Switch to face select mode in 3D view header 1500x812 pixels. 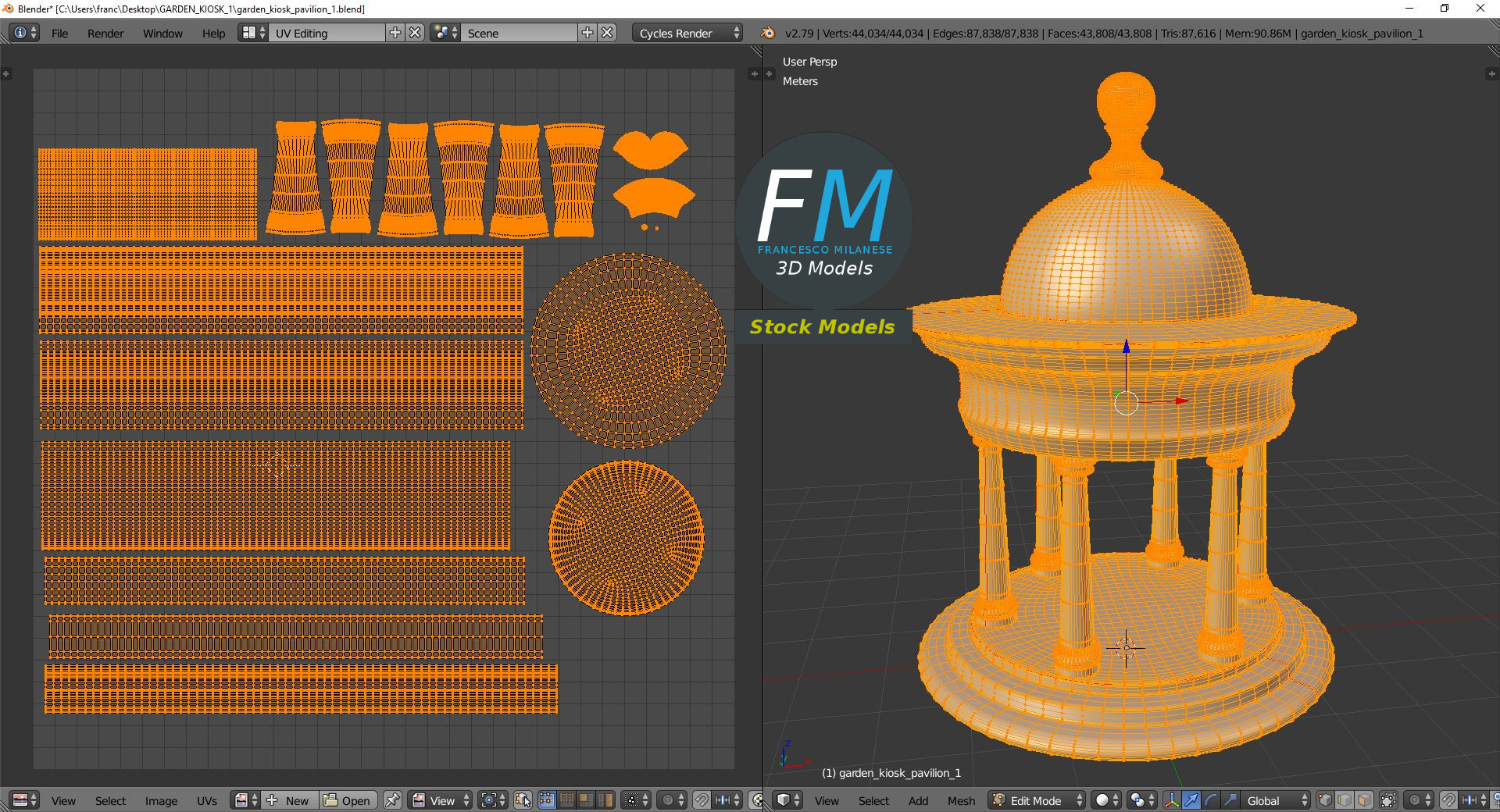tap(1363, 801)
